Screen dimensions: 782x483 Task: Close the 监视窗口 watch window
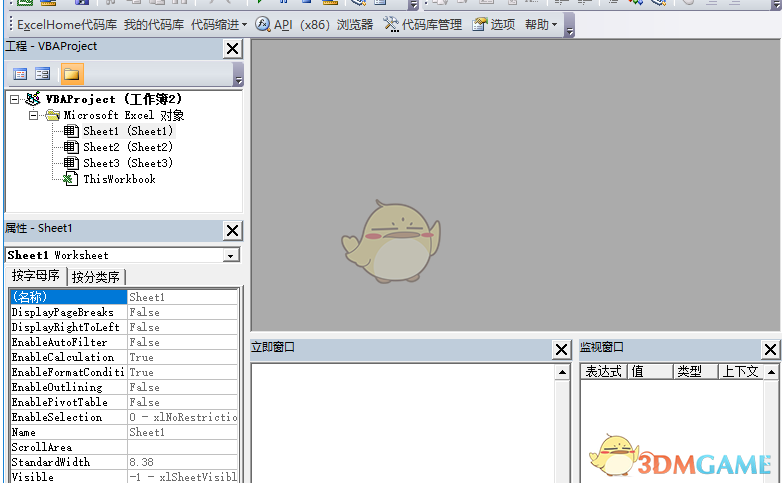point(771,349)
